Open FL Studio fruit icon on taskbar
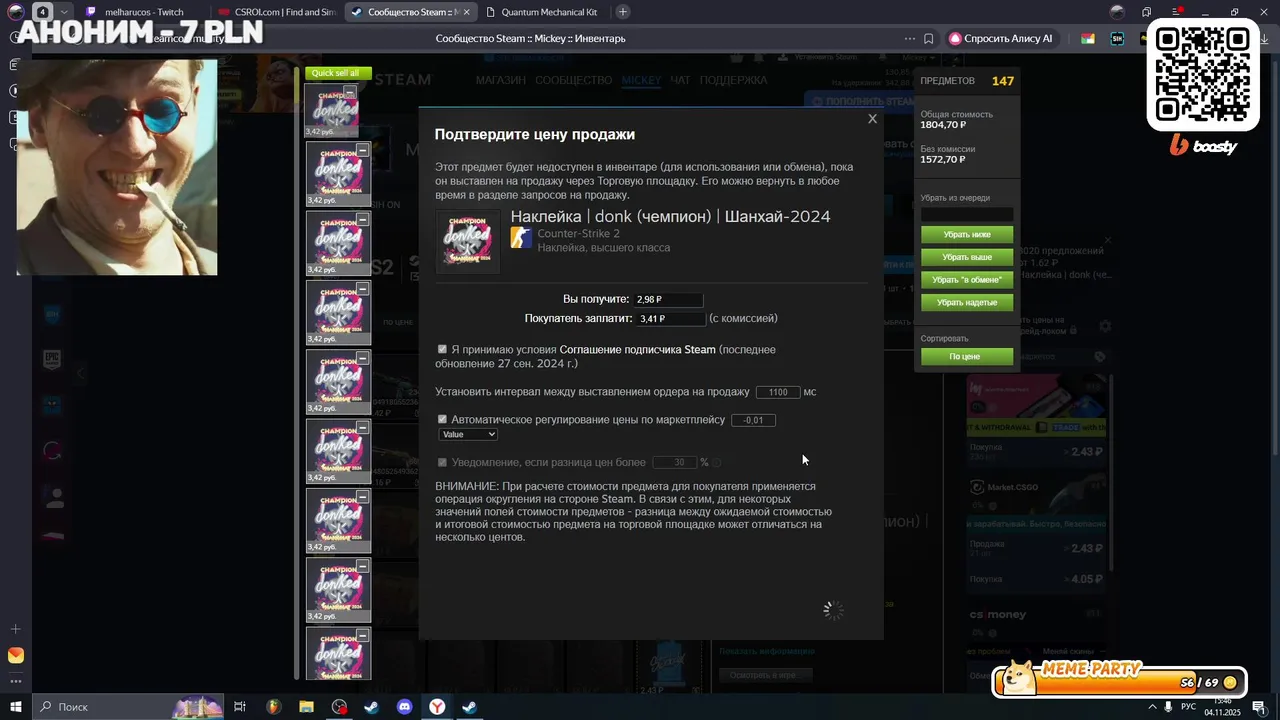Screen dimensions: 1280x720 point(273,707)
